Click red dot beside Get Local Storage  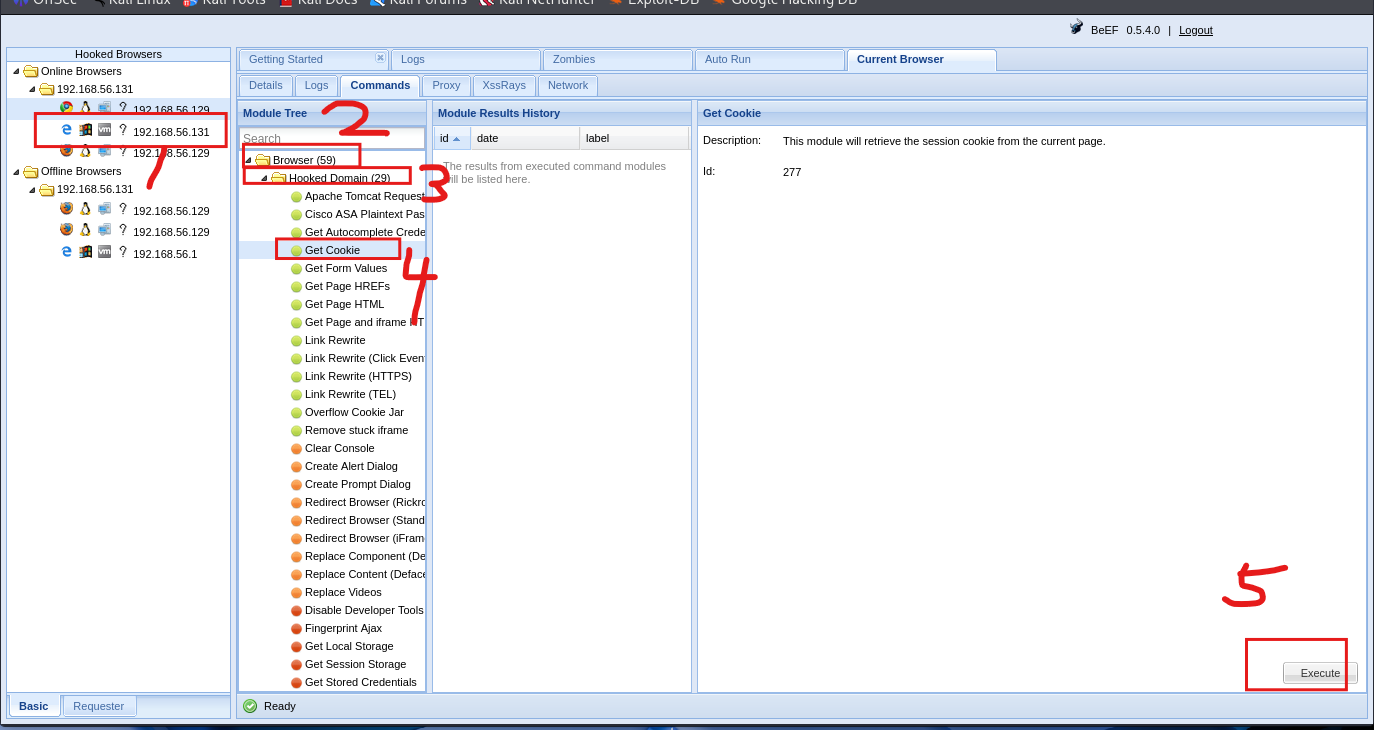point(296,646)
